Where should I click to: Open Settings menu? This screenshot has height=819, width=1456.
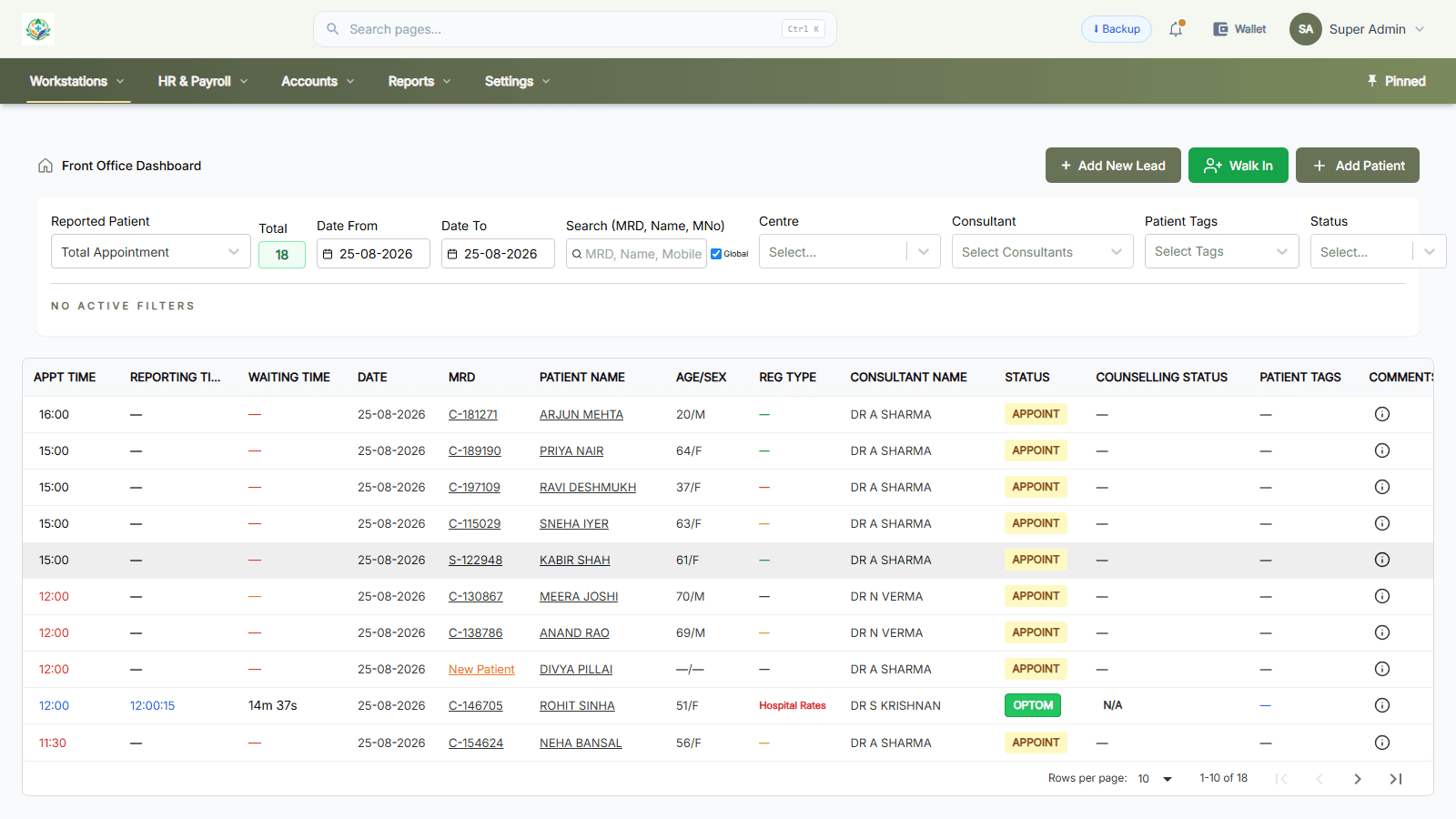pyautogui.click(x=517, y=81)
